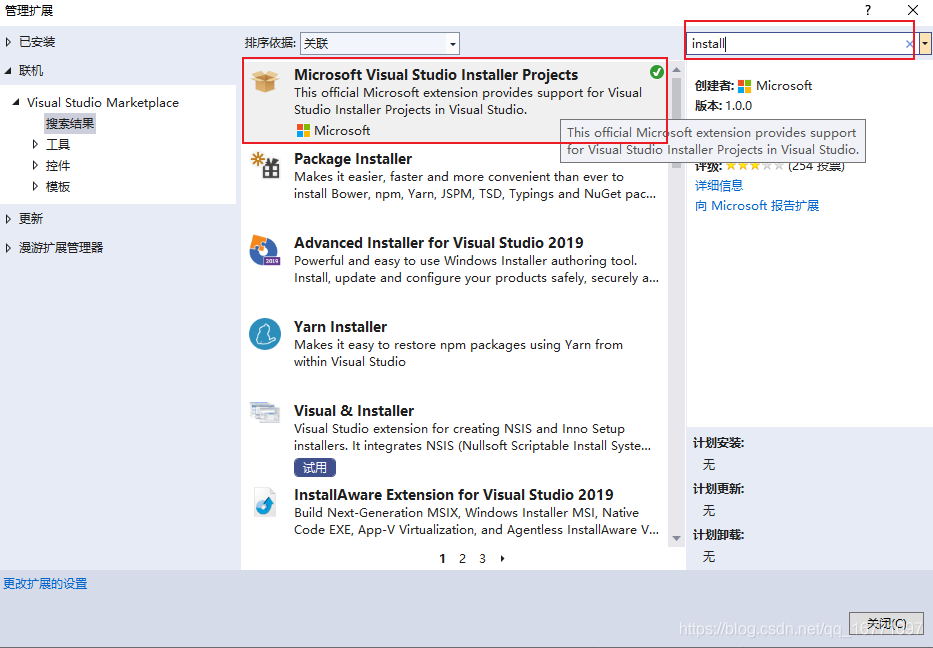Select Yarn Installer extension title
This screenshot has height=648, width=933.
pyautogui.click(x=340, y=327)
